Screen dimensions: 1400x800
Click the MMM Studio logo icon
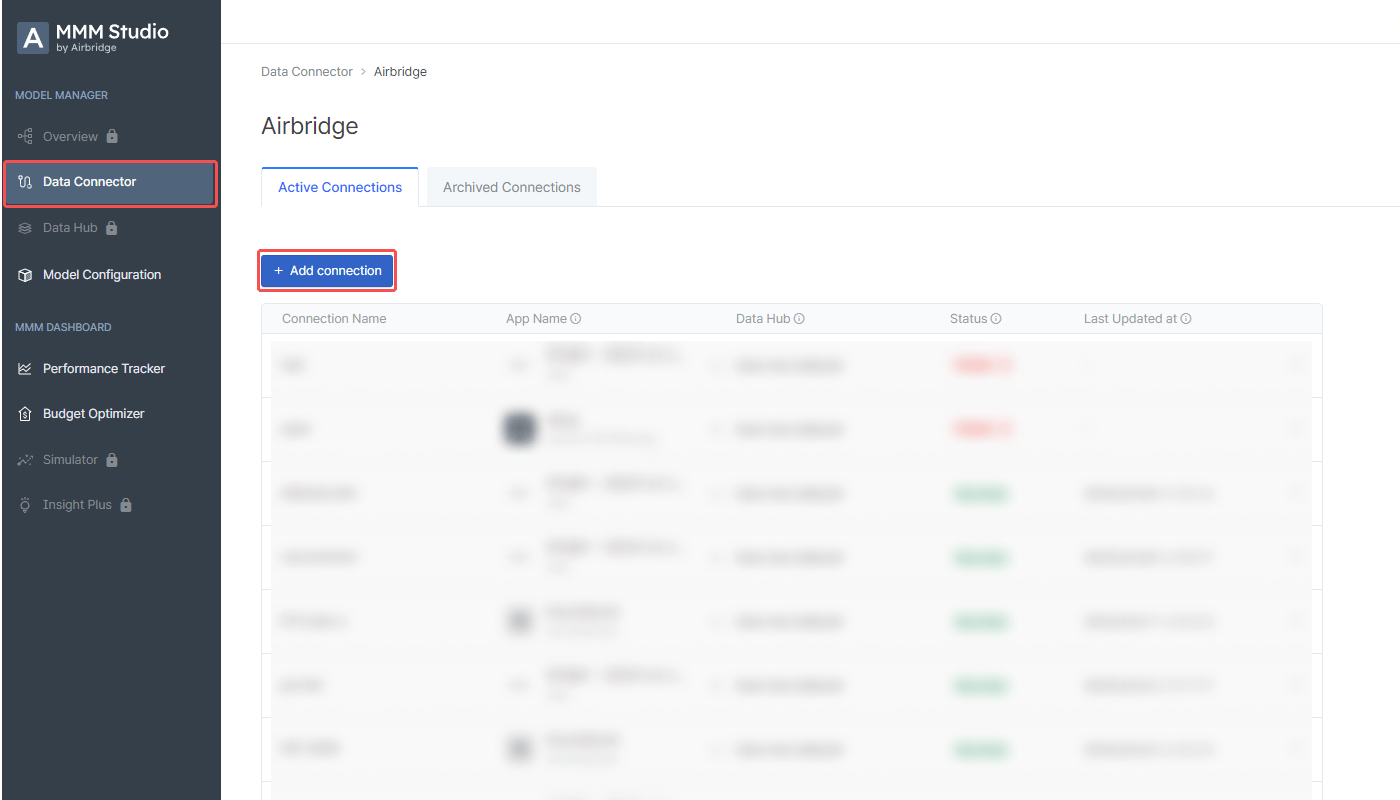33,38
